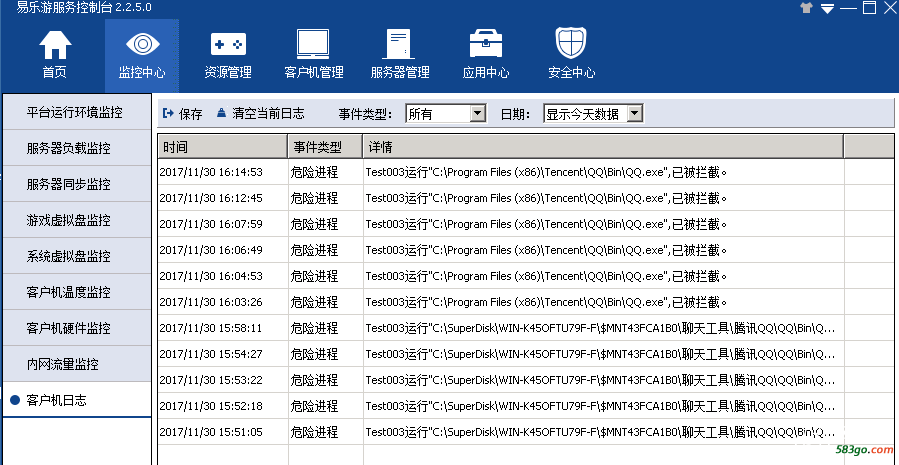Open the 资源管理 gamepad icon
Screen dimensions: 899x465
coord(228,44)
